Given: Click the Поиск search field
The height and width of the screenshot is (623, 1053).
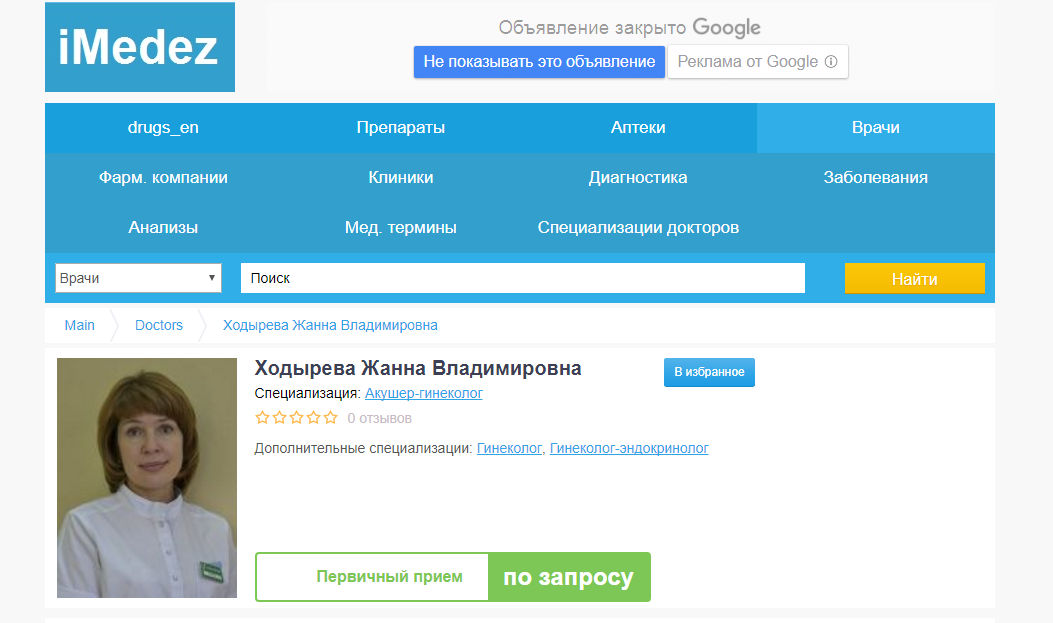Looking at the screenshot, I should (x=522, y=278).
